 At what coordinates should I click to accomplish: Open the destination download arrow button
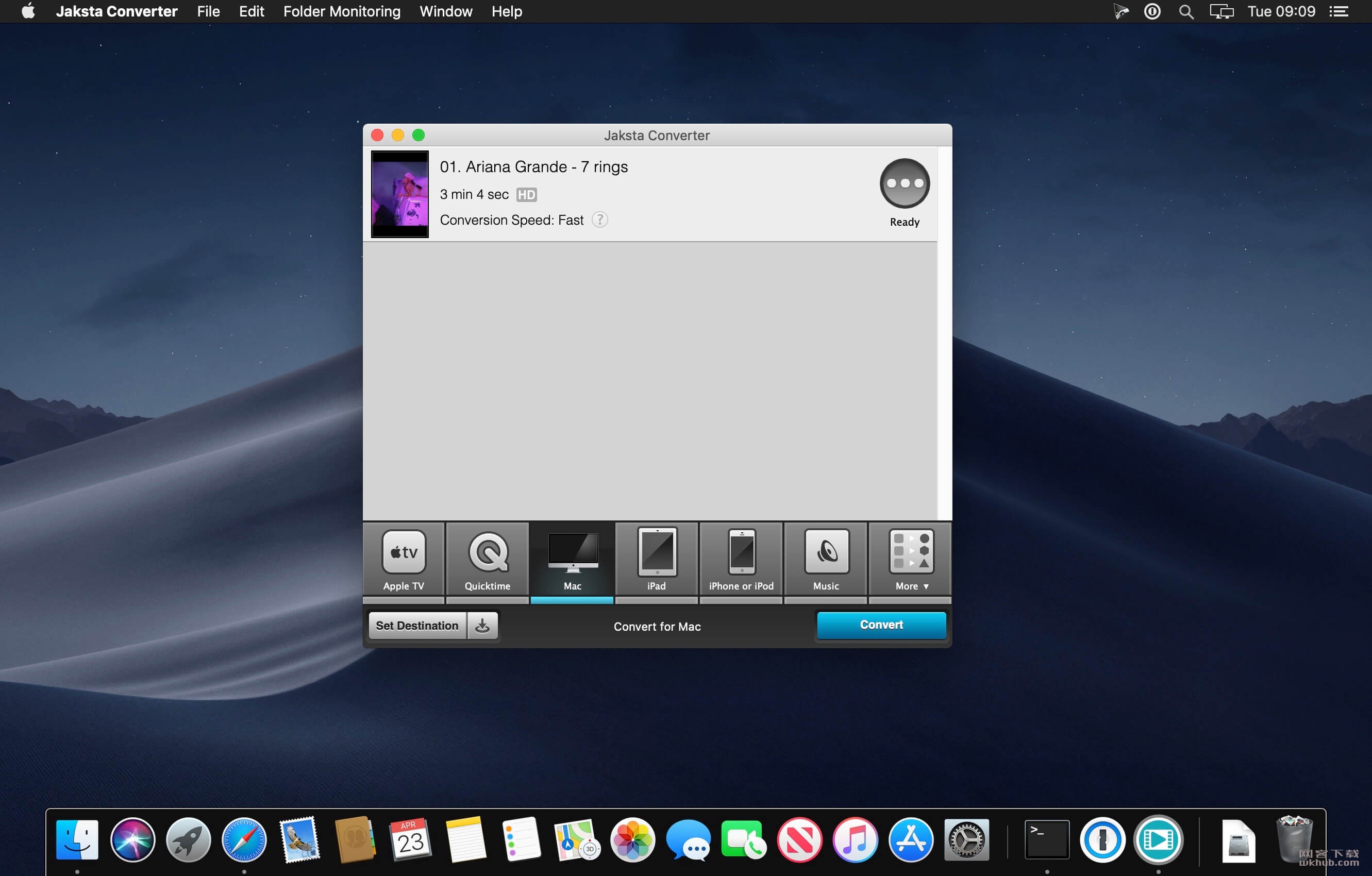click(x=482, y=626)
